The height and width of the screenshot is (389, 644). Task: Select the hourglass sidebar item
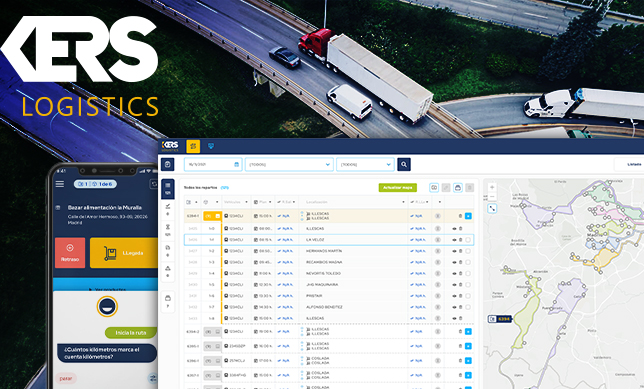click(168, 230)
